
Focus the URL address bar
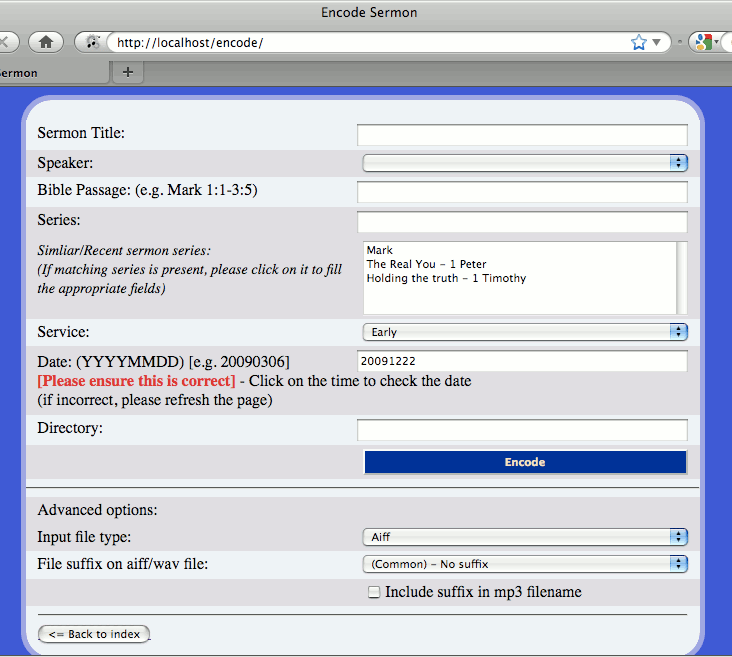[x=369, y=42]
